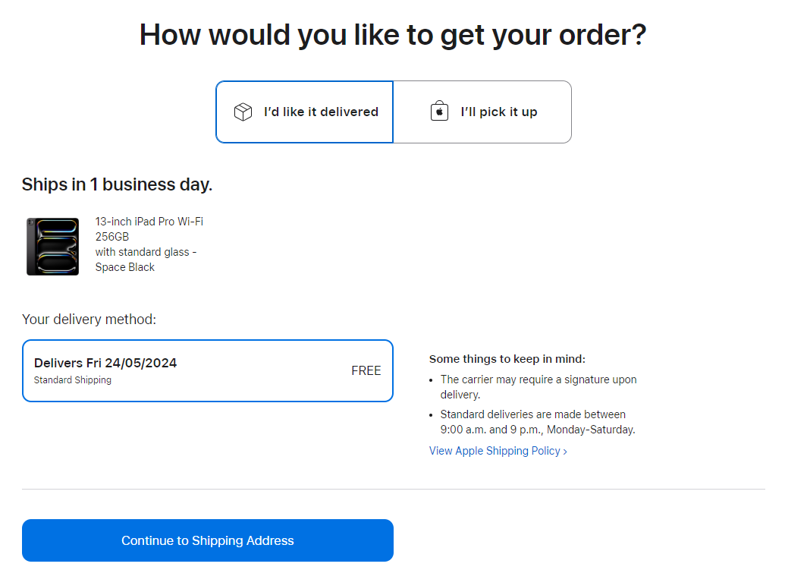Select the Standard Shipping delivery method
The image size is (785, 570).
click(x=207, y=371)
